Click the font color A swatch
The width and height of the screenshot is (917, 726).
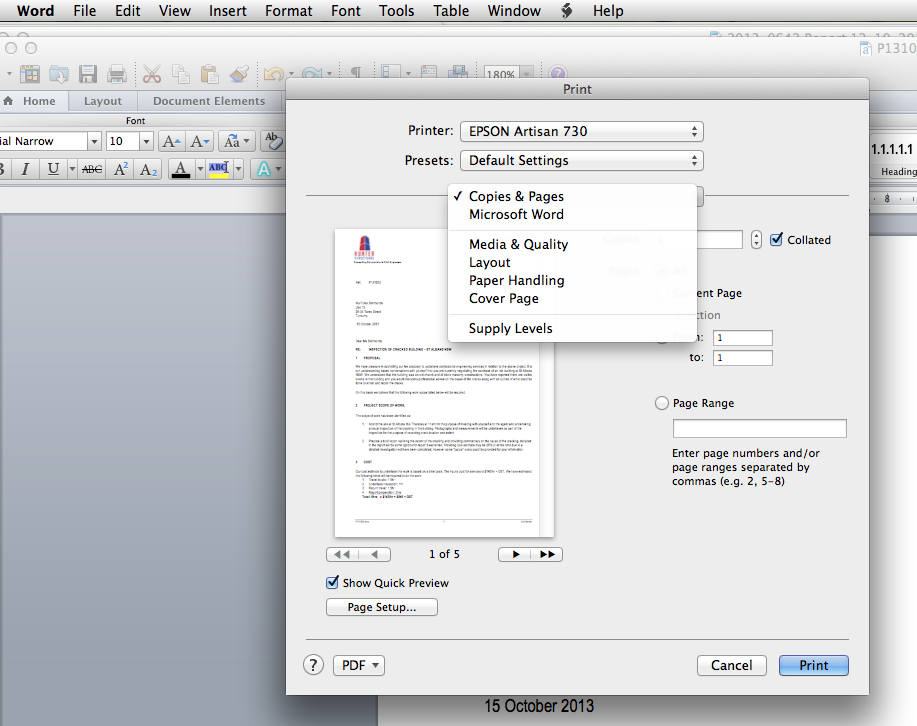pos(181,169)
